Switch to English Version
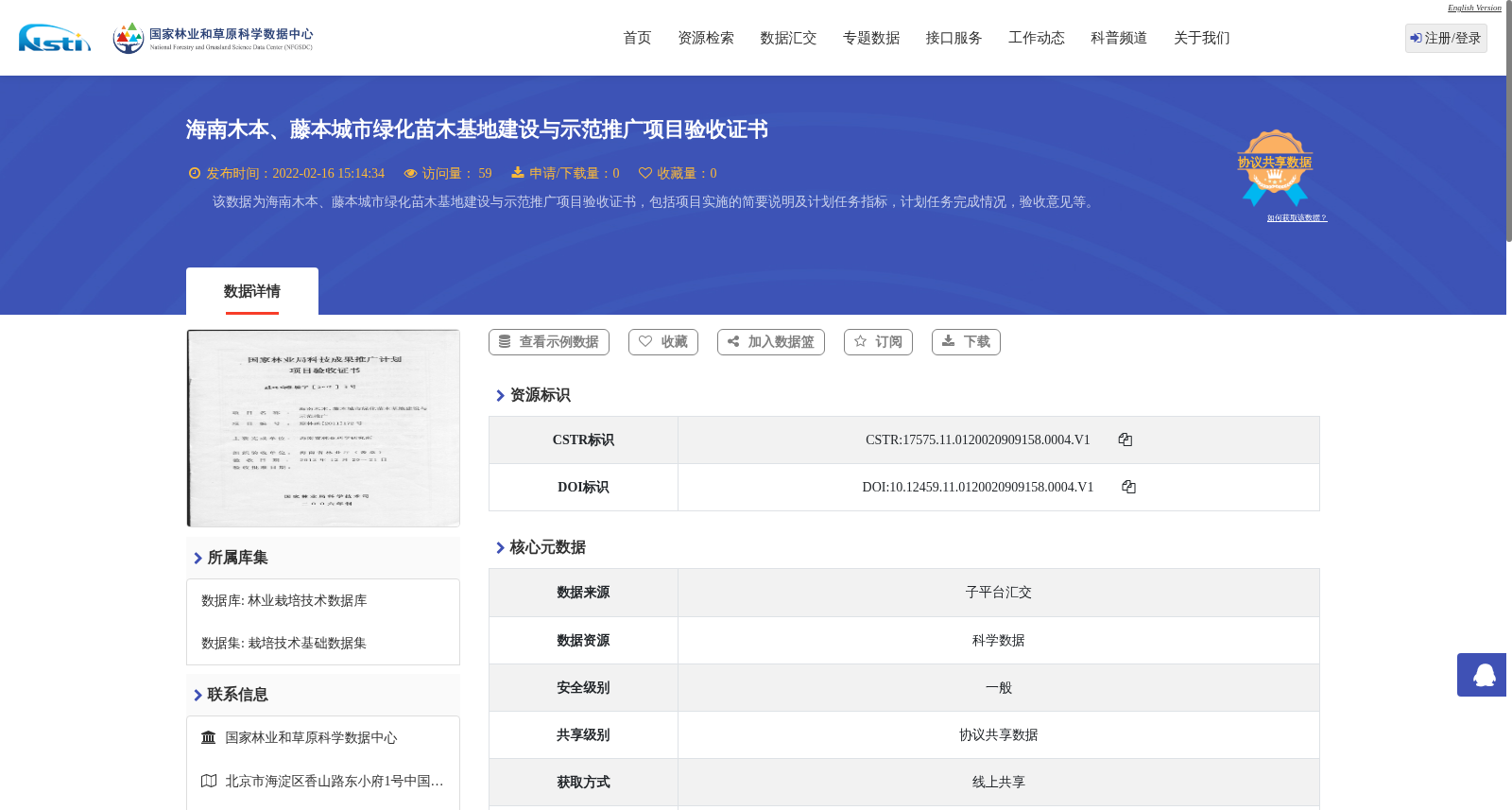Screen dimensions: 1512x810 pyautogui.click(x=1474, y=8)
